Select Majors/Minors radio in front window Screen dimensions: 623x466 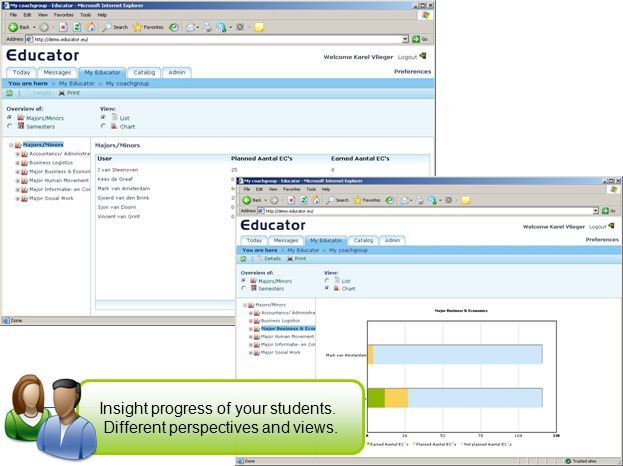[244, 280]
